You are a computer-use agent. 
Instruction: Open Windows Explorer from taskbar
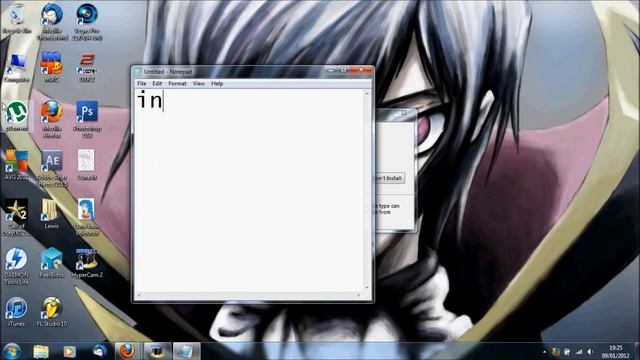(x=41, y=351)
